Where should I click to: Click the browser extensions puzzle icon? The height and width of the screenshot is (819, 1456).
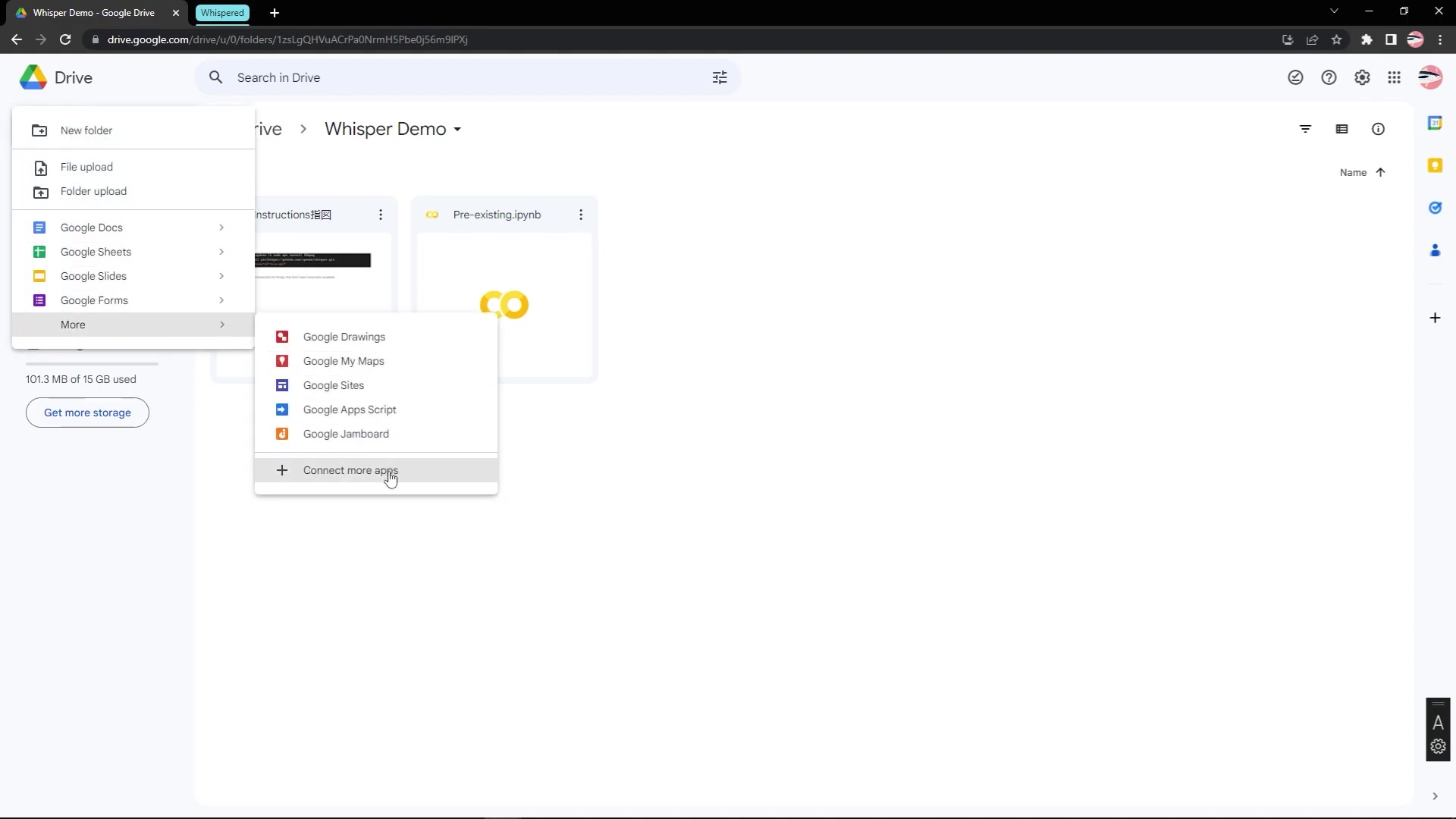1367,39
